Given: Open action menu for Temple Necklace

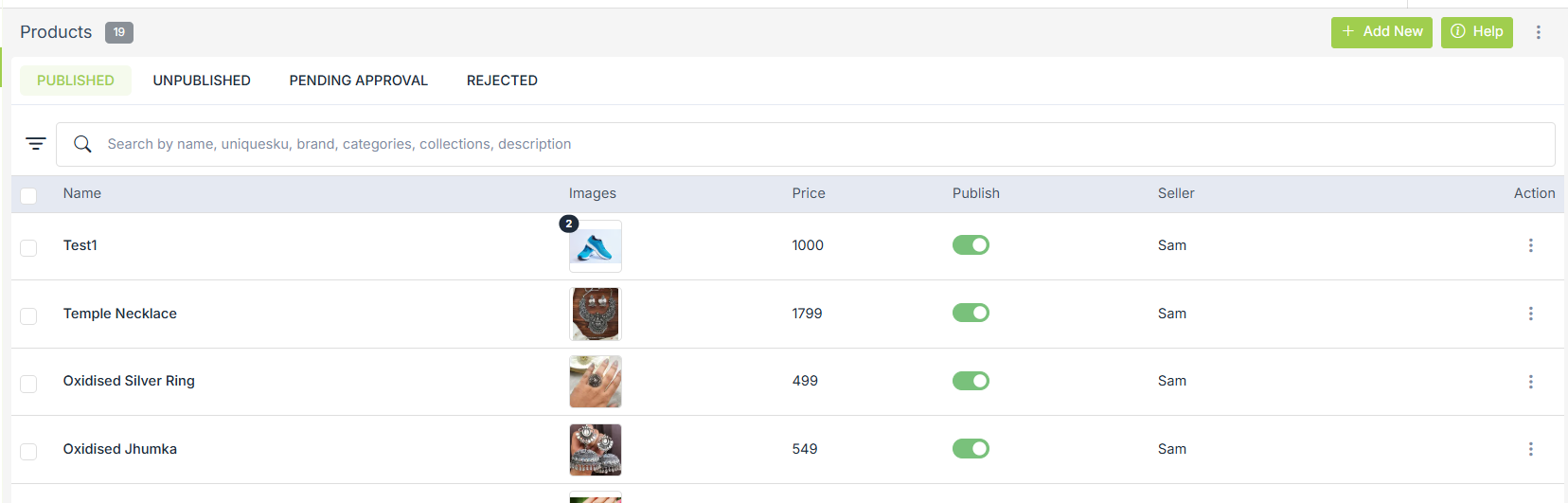Looking at the screenshot, I should [1530, 314].
